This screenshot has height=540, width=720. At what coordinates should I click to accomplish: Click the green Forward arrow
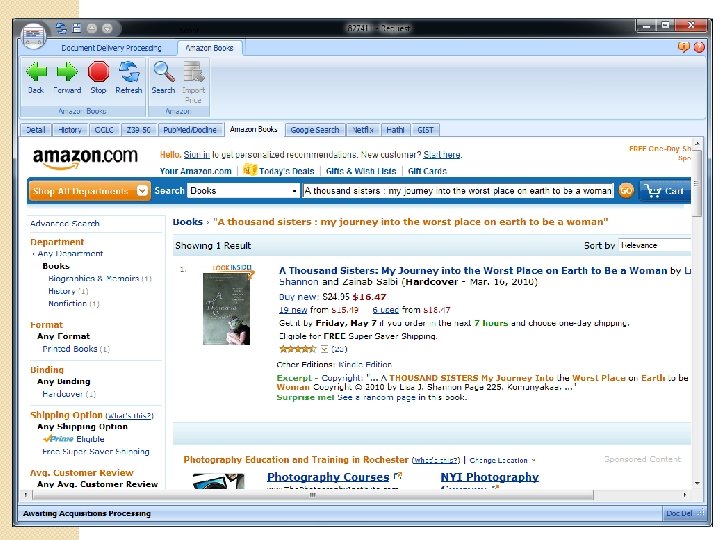point(67,78)
